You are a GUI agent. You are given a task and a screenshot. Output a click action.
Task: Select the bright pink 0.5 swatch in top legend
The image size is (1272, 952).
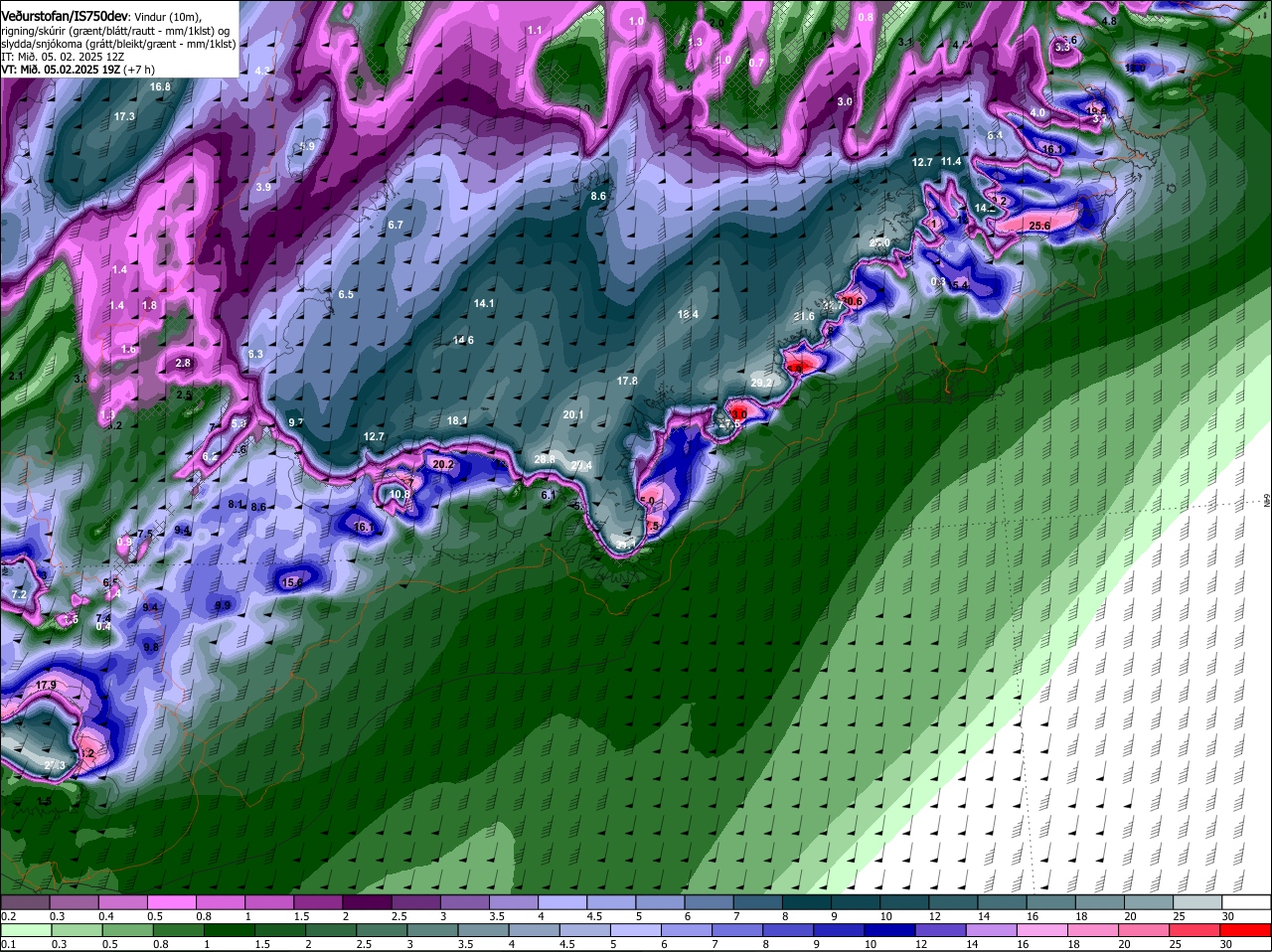click(171, 901)
